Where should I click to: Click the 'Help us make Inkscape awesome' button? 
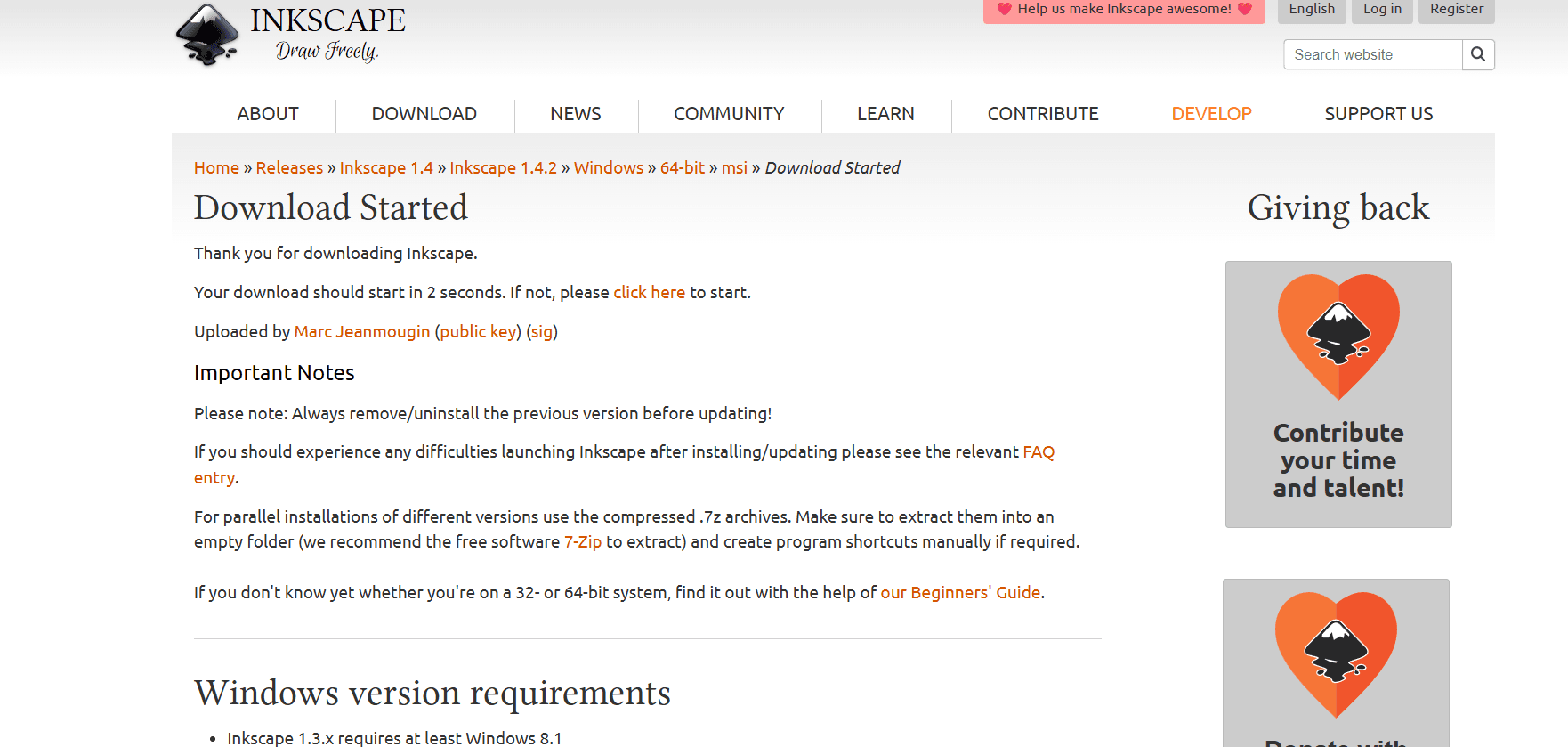pyautogui.click(x=1123, y=10)
